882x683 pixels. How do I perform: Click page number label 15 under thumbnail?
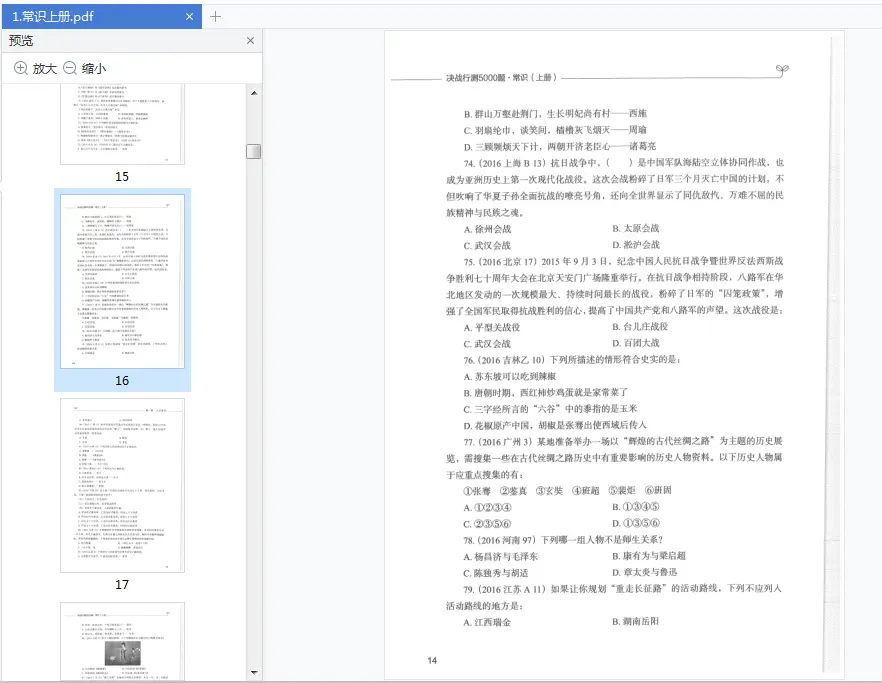click(x=122, y=177)
